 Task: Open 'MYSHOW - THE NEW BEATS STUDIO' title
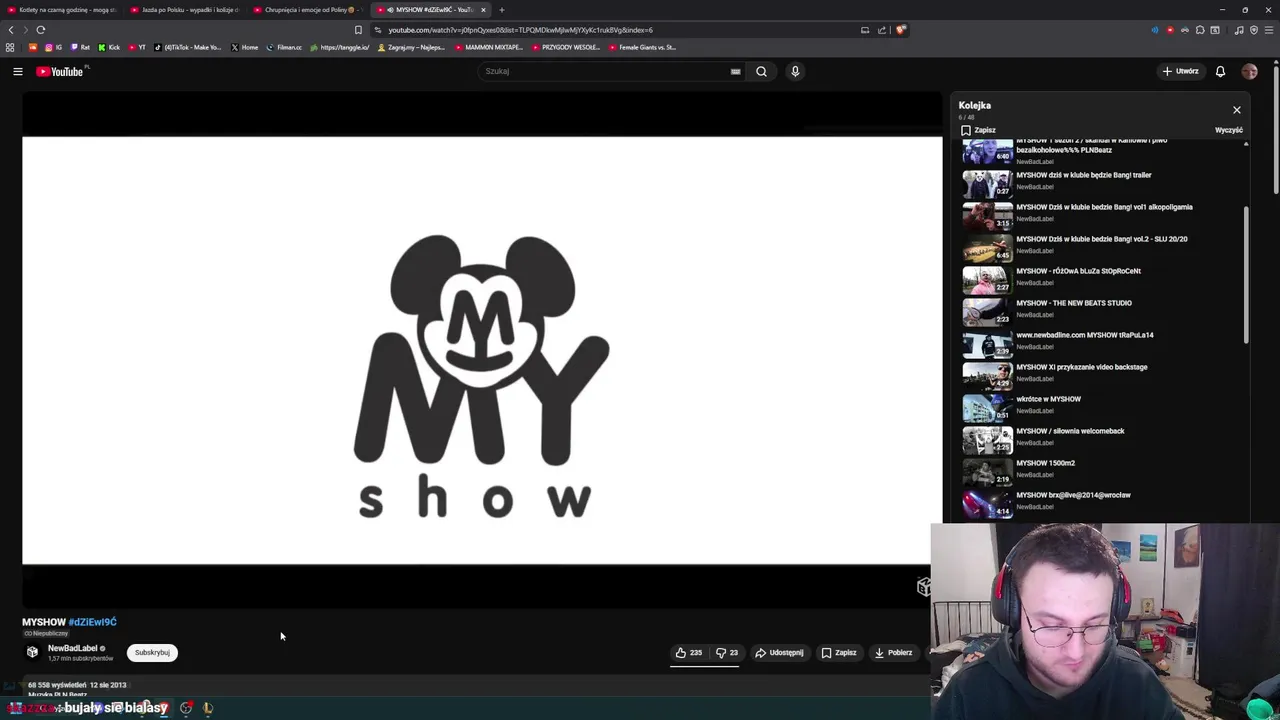[1074, 303]
